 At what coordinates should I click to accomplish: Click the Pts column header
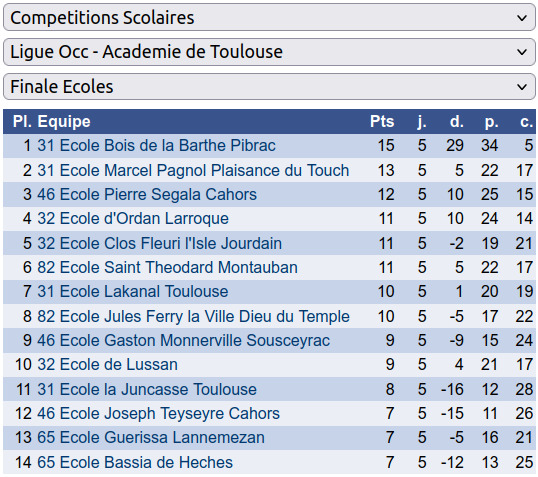pos(382,121)
